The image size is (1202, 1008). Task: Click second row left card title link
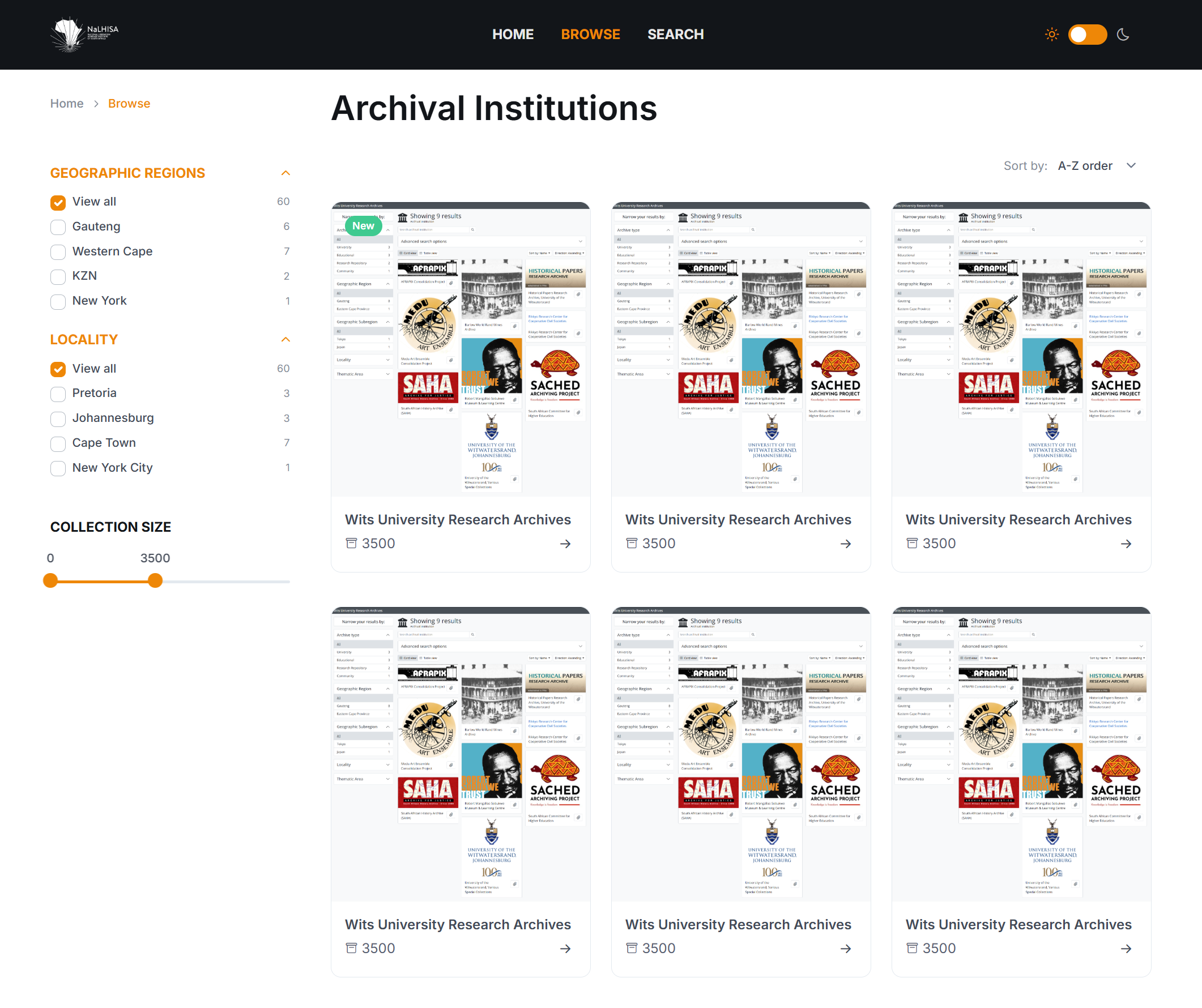coord(458,925)
